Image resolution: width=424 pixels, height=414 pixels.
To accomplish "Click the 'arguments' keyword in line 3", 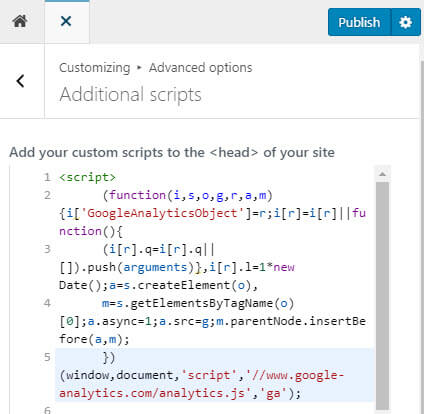I will [x=155, y=267].
